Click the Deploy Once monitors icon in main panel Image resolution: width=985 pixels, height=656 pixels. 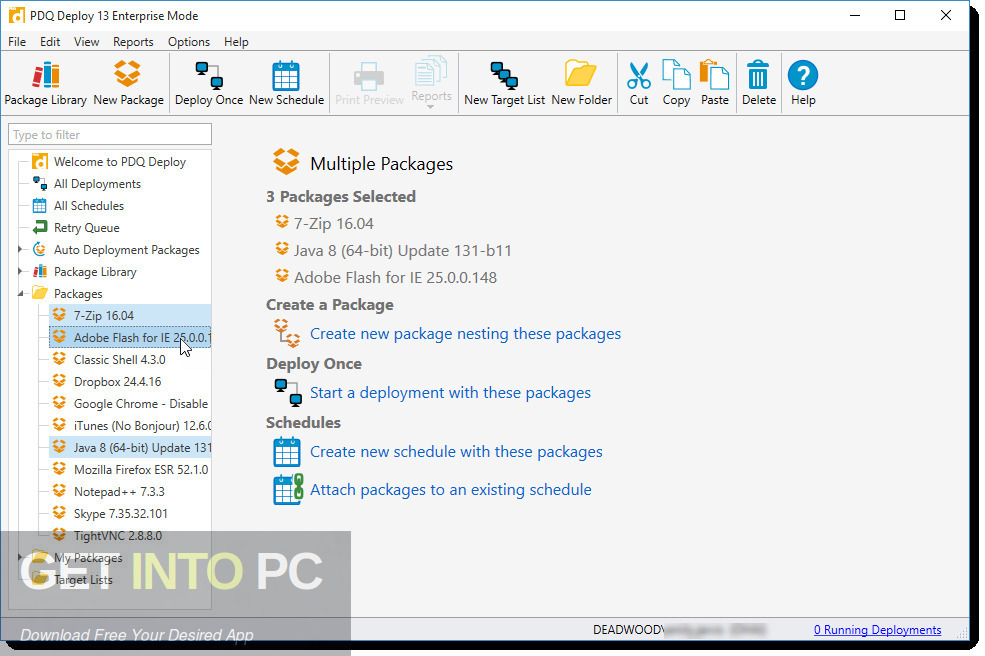point(288,393)
